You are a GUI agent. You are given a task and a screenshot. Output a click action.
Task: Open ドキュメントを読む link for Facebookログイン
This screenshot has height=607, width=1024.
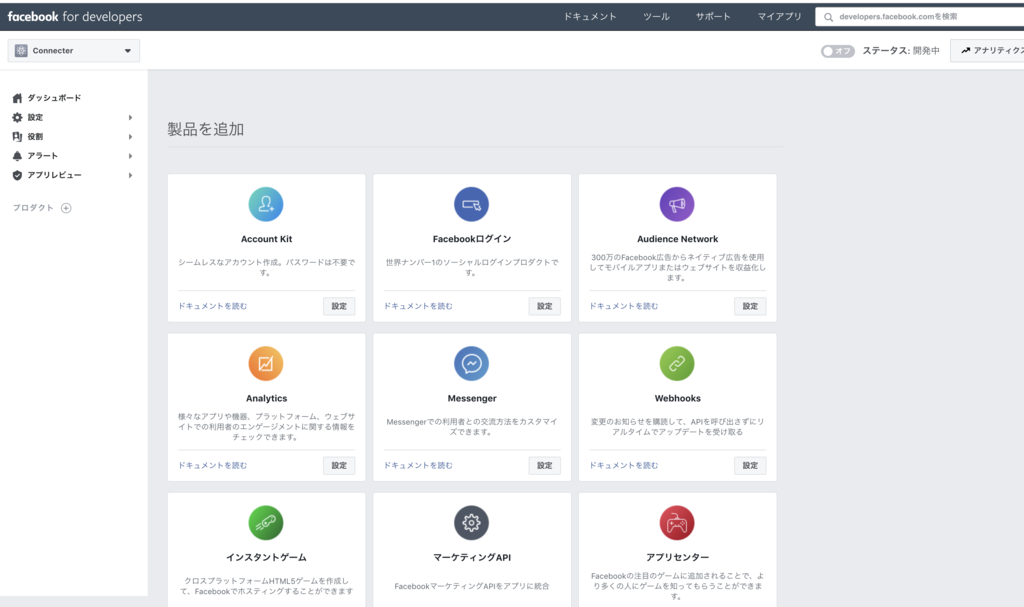tap(418, 306)
